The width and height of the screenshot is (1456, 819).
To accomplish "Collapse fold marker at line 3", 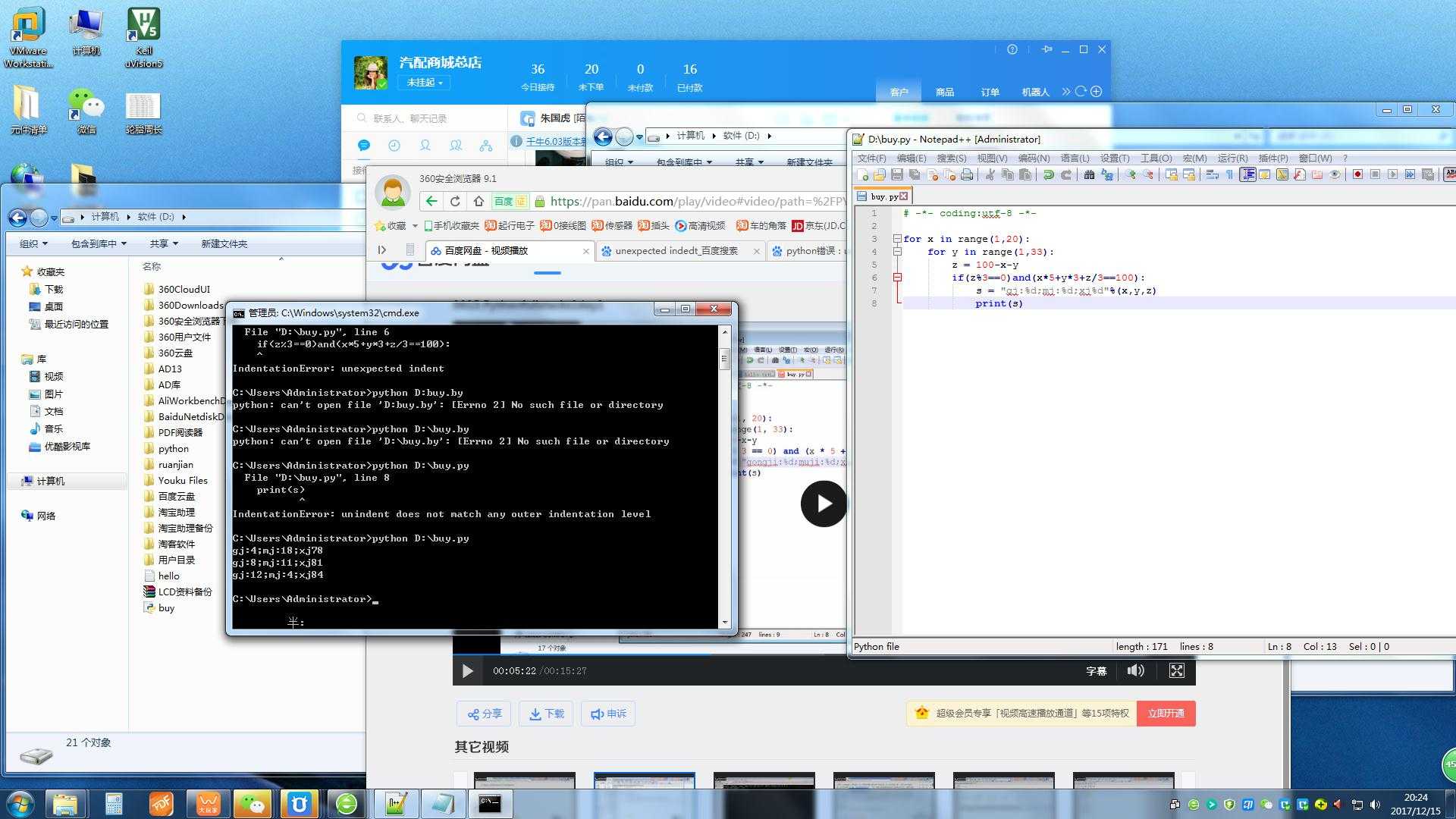I will [x=897, y=239].
